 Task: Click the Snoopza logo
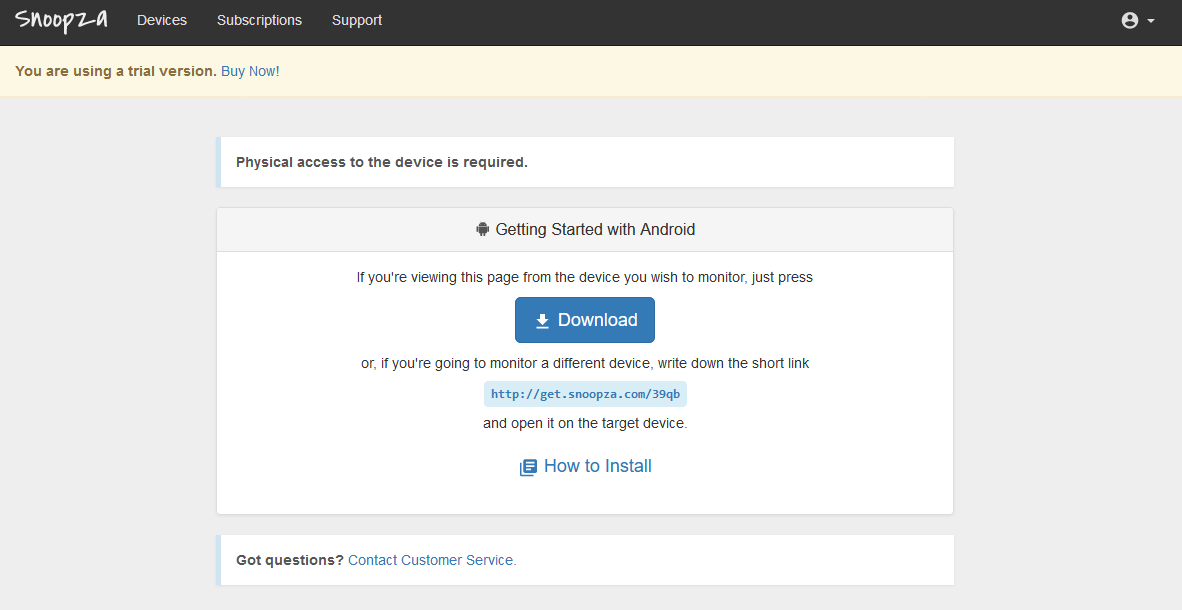click(61, 20)
